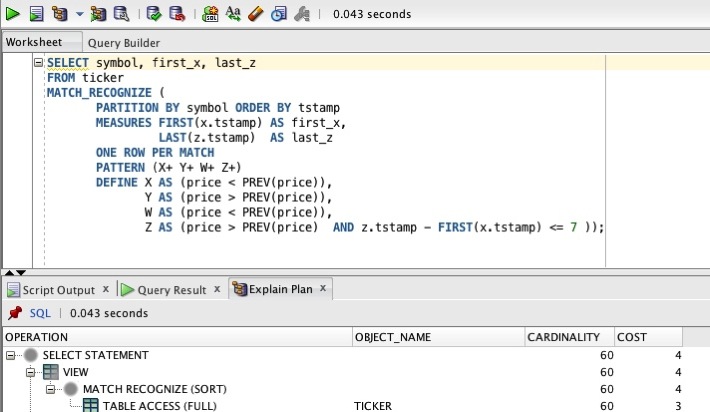
Task: Click the SQL link in results pane
Action: coord(40,313)
